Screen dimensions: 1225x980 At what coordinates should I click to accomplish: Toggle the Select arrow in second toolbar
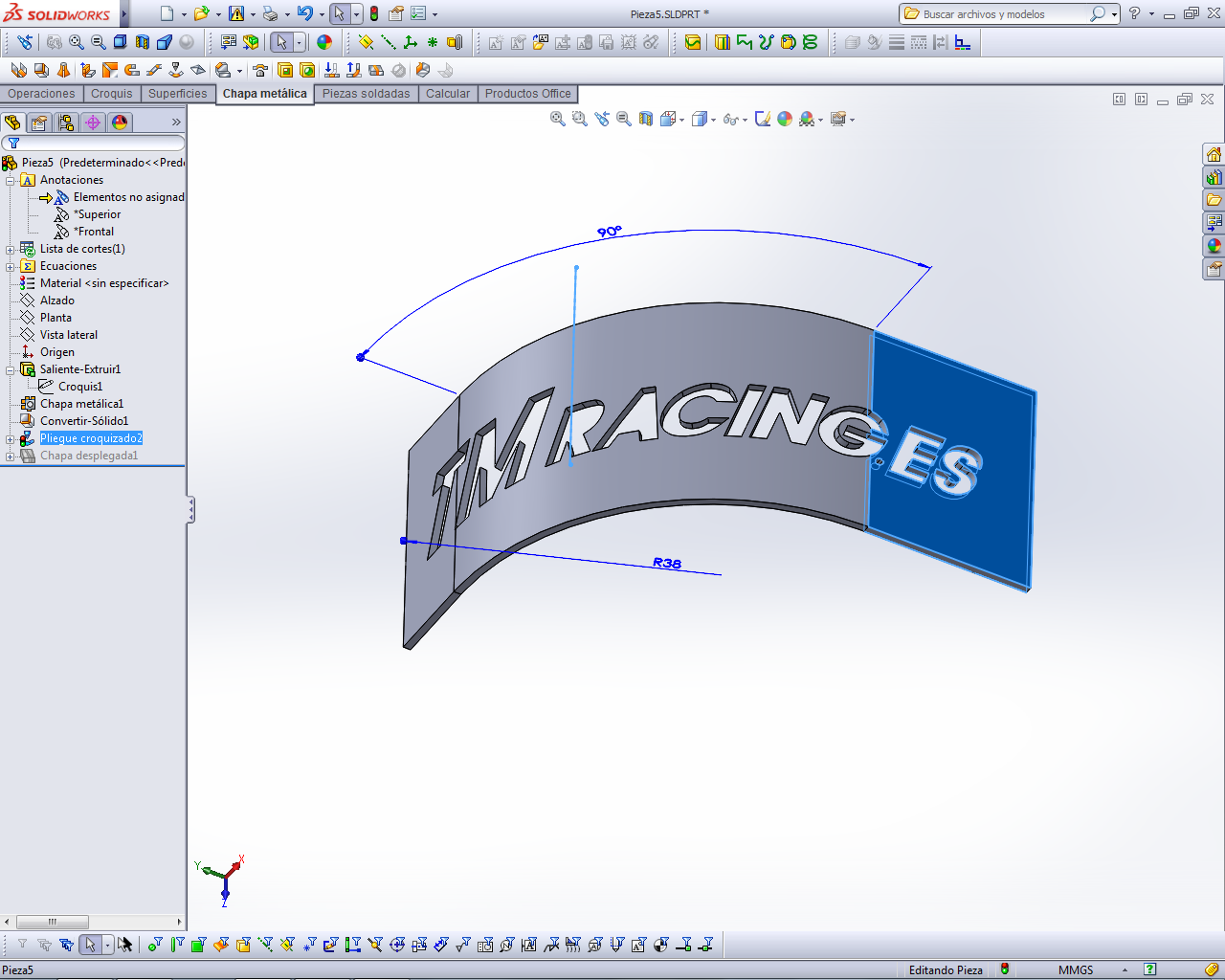coord(281,42)
